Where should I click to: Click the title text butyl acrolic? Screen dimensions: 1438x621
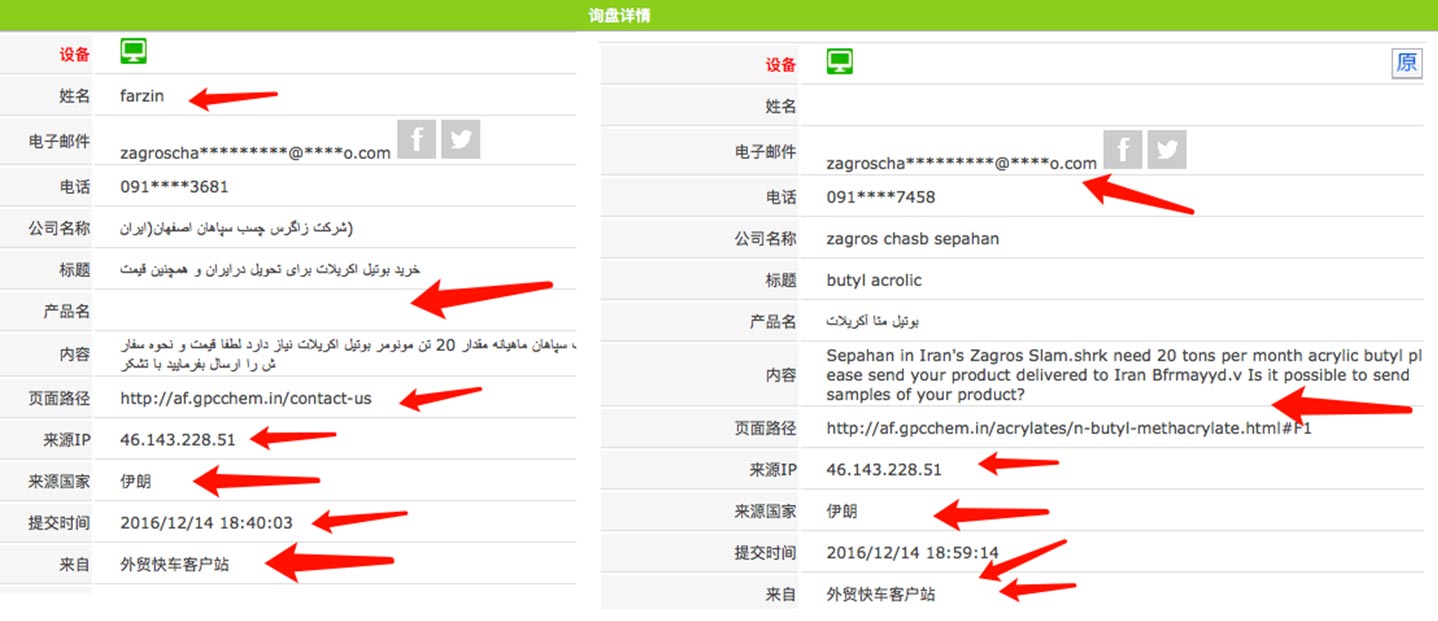(x=873, y=280)
